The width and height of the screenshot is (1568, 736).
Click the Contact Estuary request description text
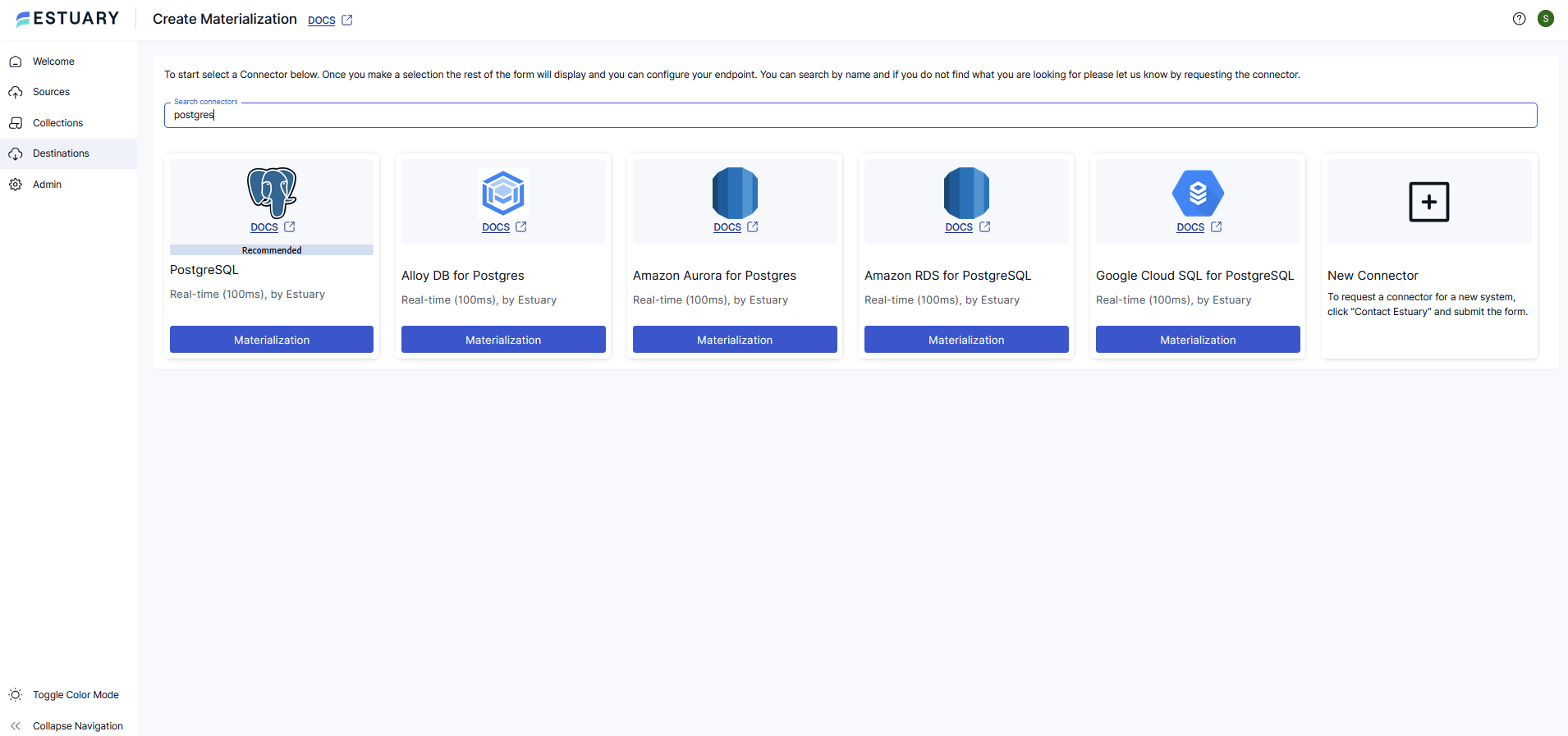[1428, 304]
